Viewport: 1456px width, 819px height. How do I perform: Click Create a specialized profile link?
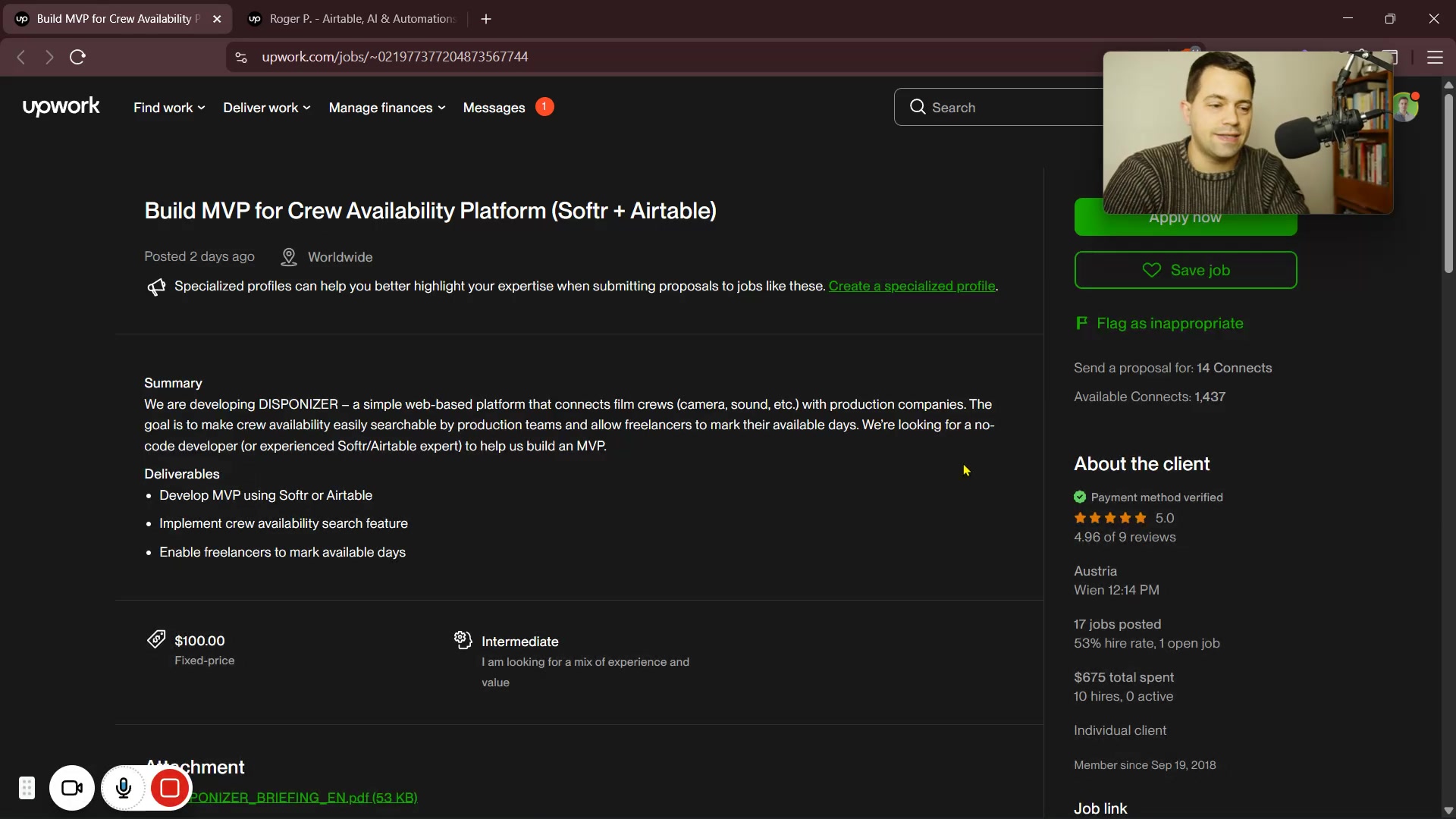(912, 286)
